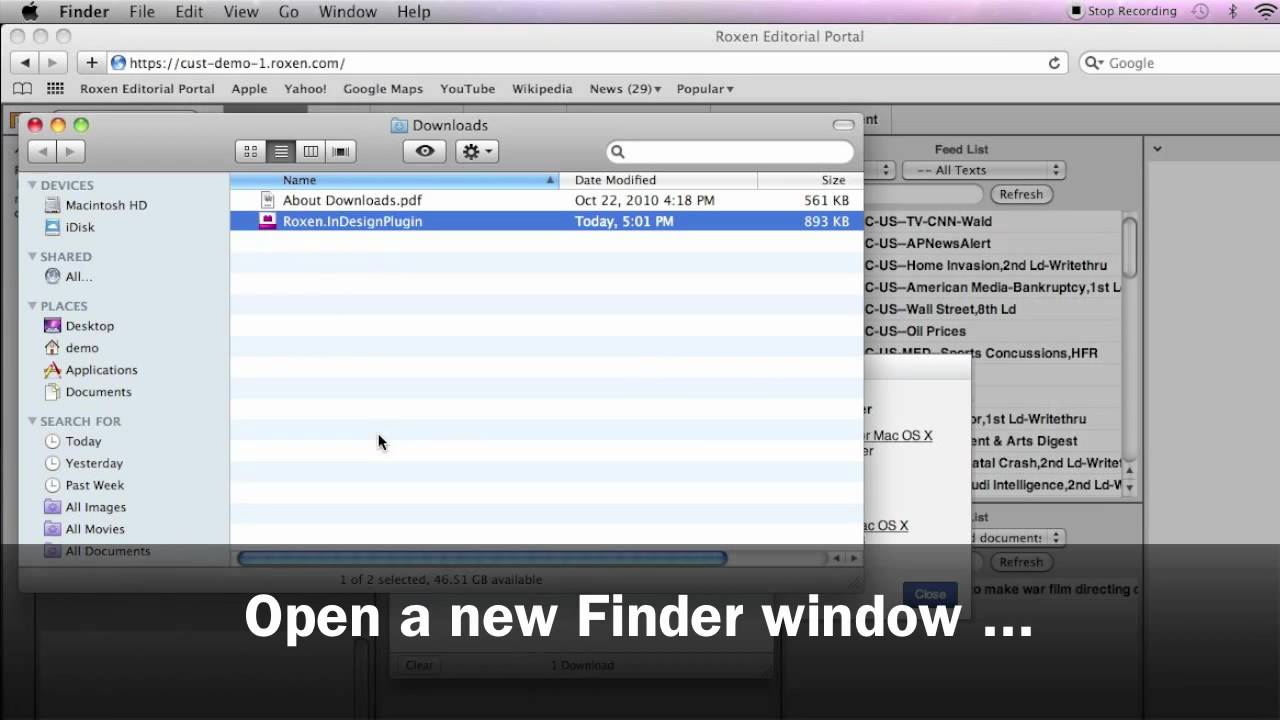Open the Finder Action gear menu
Image resolution: width=1280 pixels, height=720 pixels.
coord(476,151)
